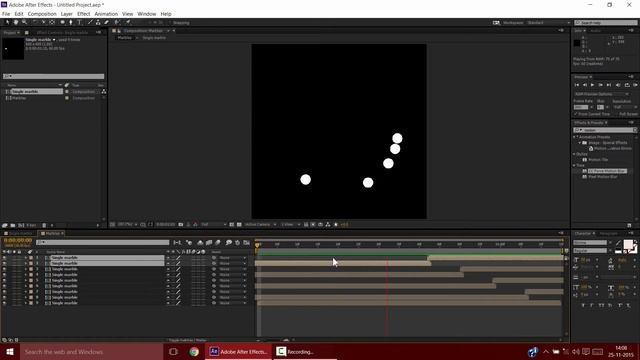Select the Puppet Pin tool

click(128, 22)
